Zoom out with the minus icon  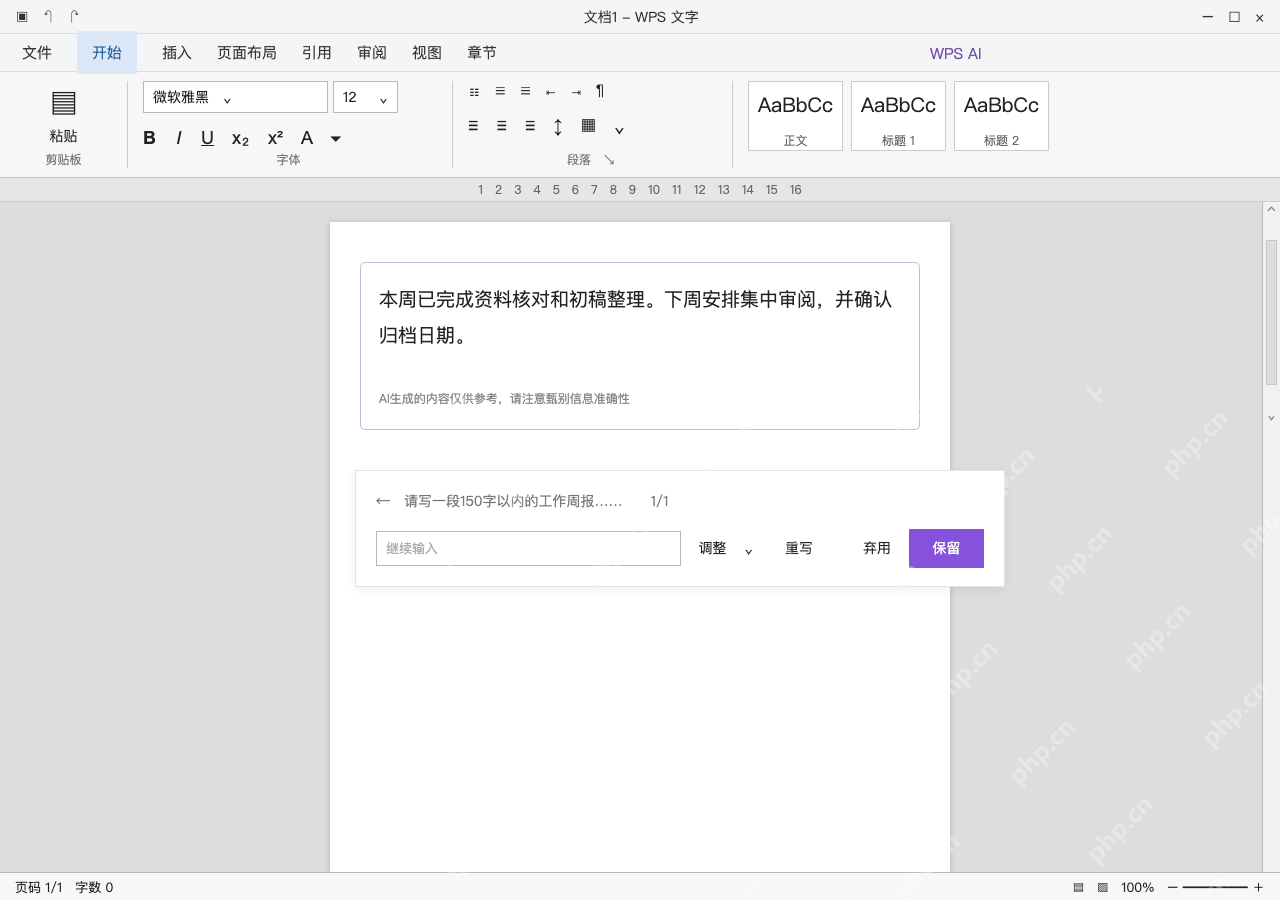point(1173,887)
